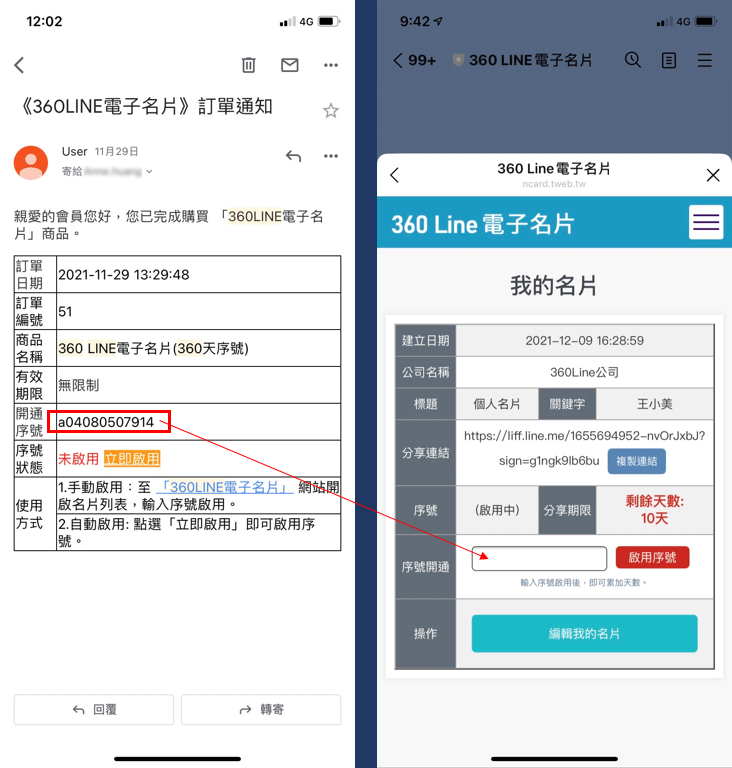Mark email unread with envelope icon
Viewport: 732px width, 768px height.
pyautogui.click(x=290, y=65)
